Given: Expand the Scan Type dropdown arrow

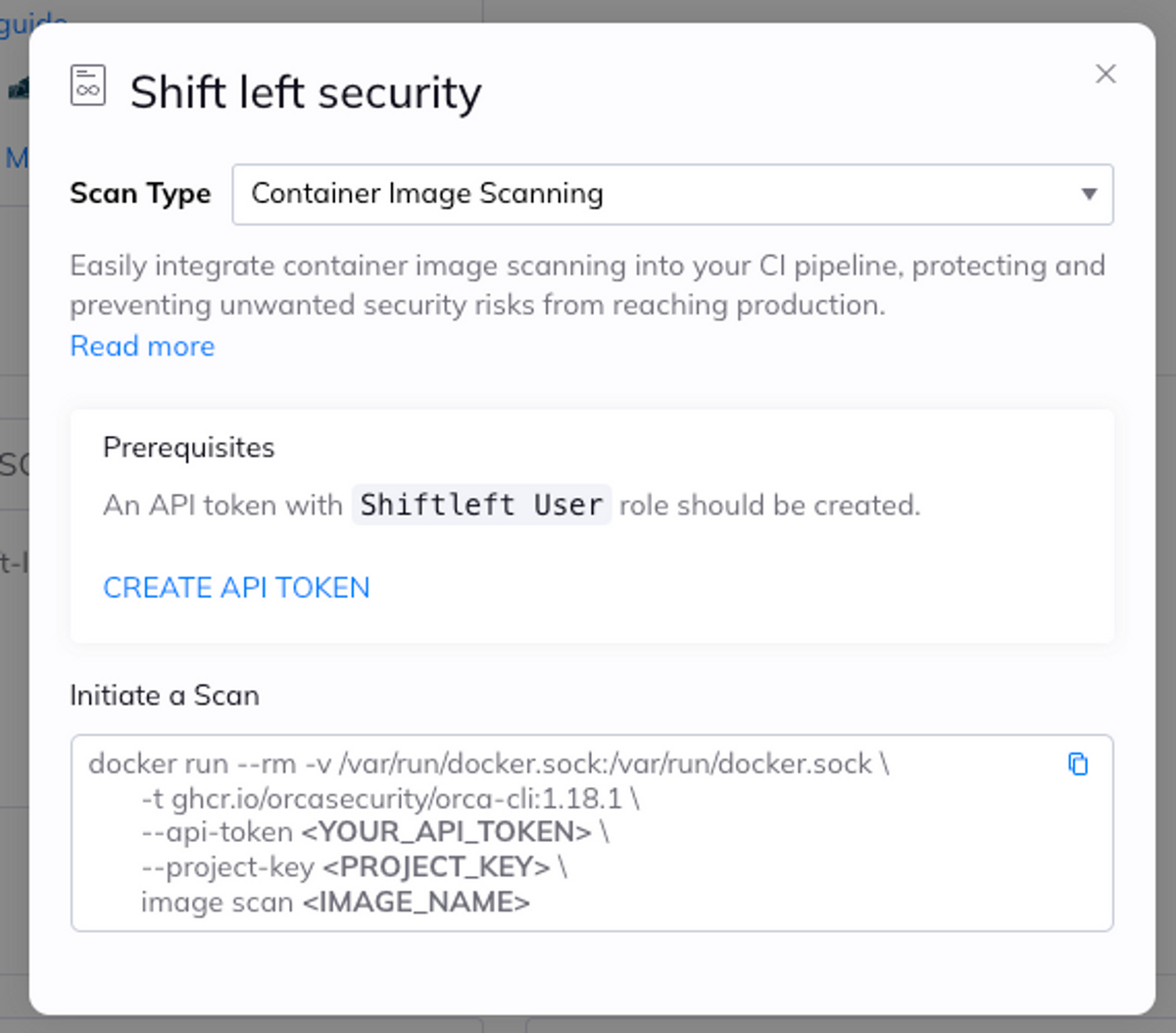Looking at the screenshot, I should (1089, 194).
